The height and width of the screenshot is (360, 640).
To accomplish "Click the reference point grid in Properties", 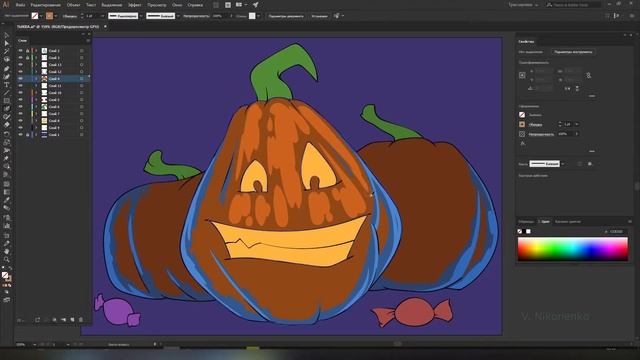I will coord(522,75).
